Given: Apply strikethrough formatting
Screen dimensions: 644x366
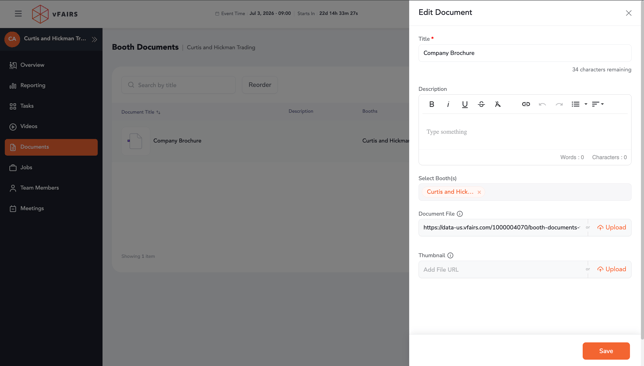Looking at the screenshot, I should point(481,104).
